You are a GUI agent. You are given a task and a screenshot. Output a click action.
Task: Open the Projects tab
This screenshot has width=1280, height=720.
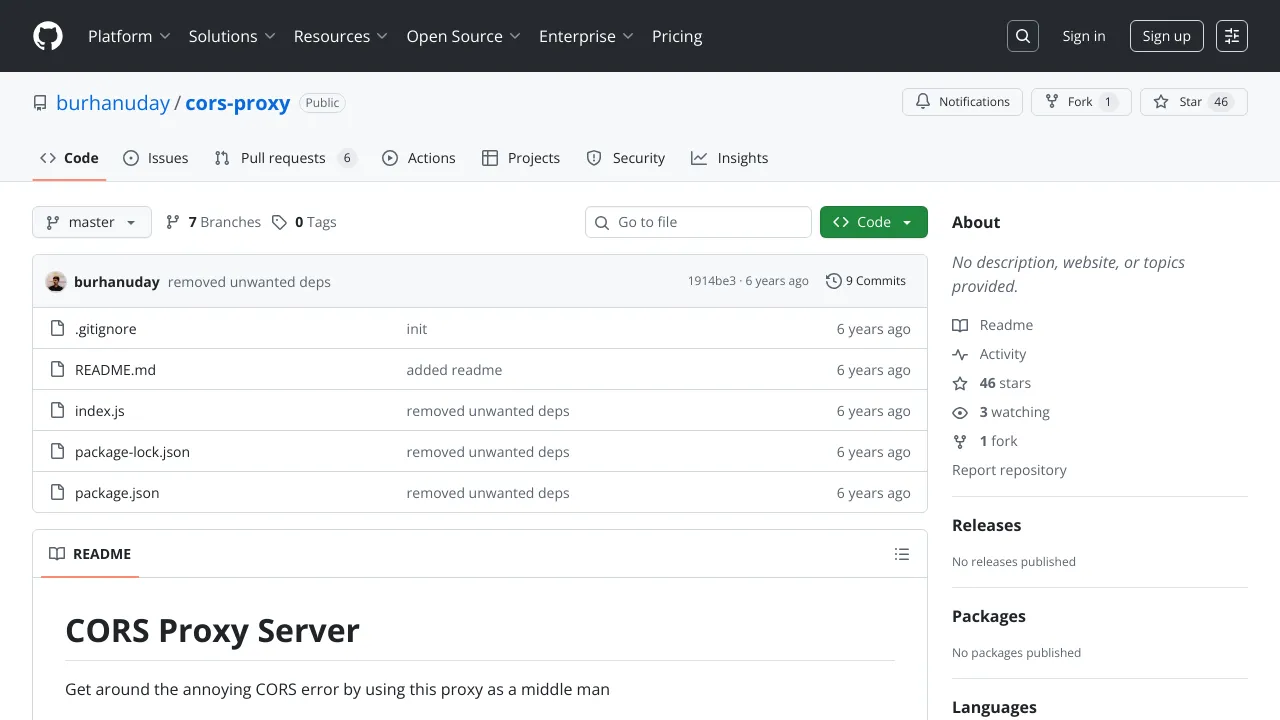521,158
